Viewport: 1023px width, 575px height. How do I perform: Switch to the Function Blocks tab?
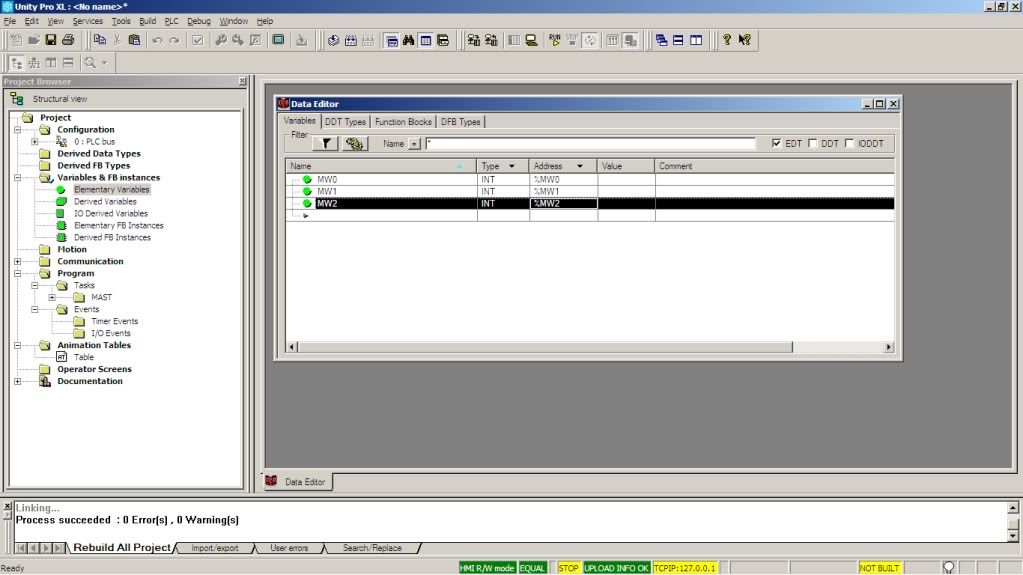pyautogui.click(x=403, y=122)
